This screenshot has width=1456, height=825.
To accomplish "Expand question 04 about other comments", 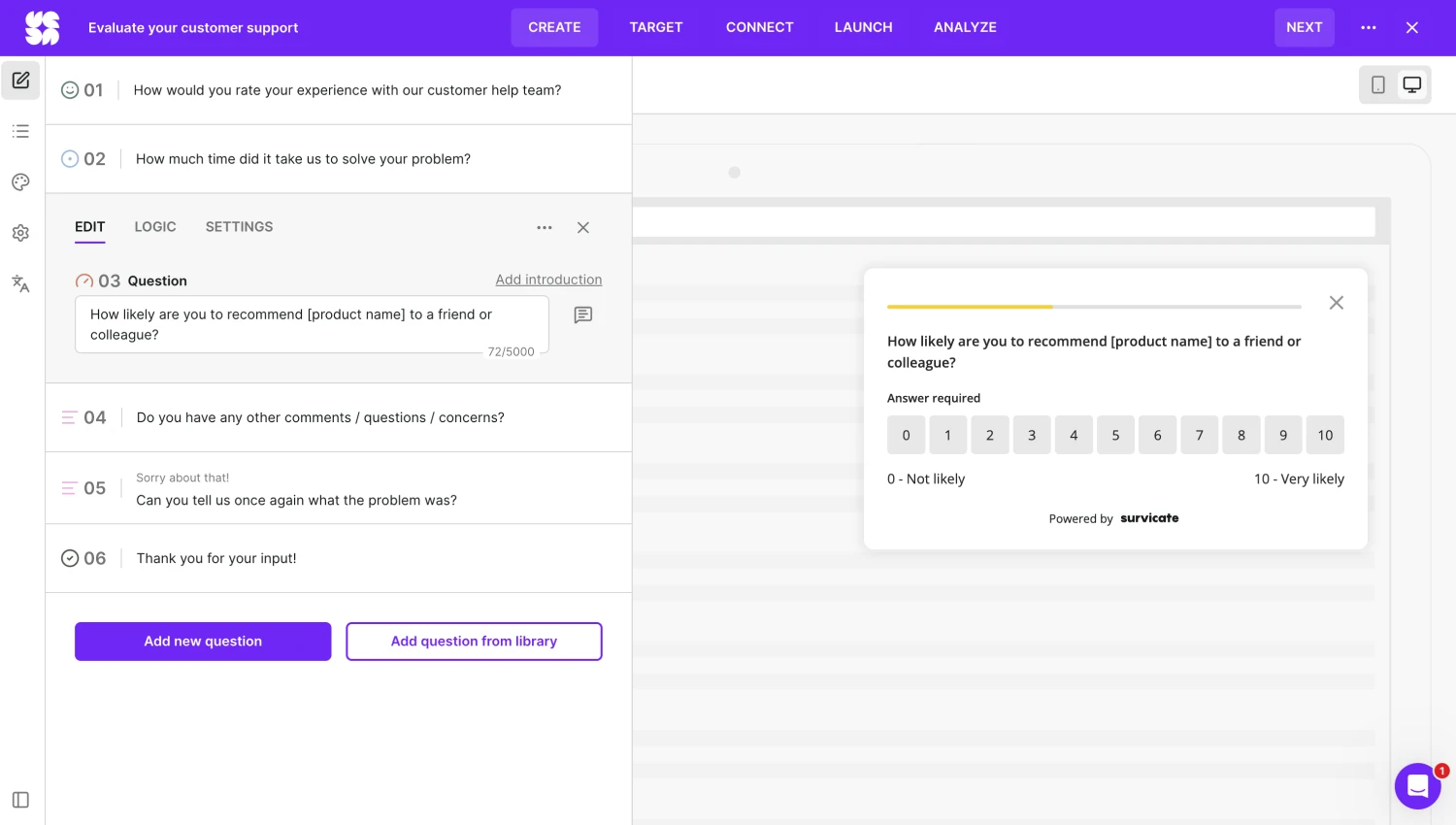I will 320,417.
